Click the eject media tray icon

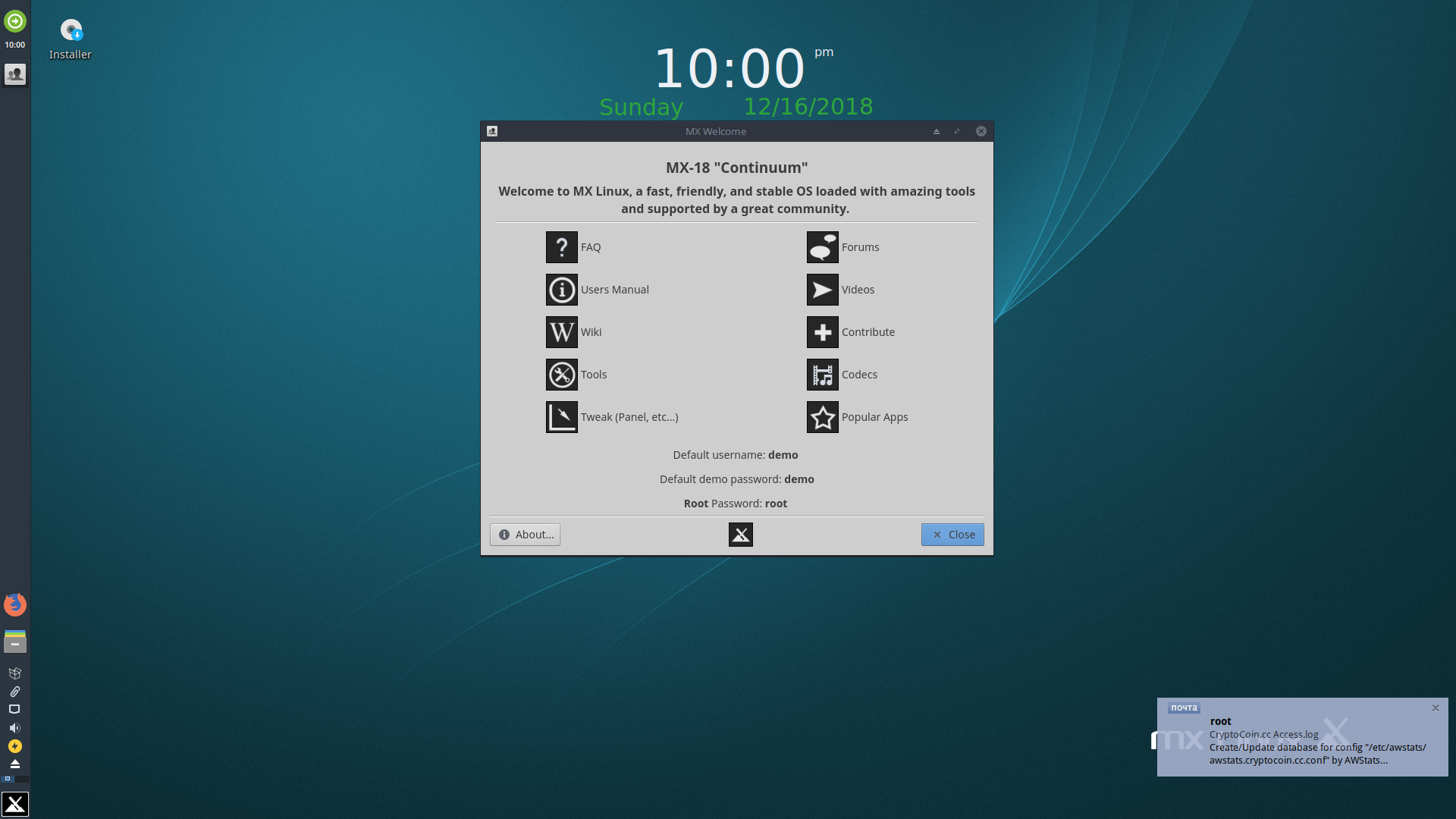[14, 764]
